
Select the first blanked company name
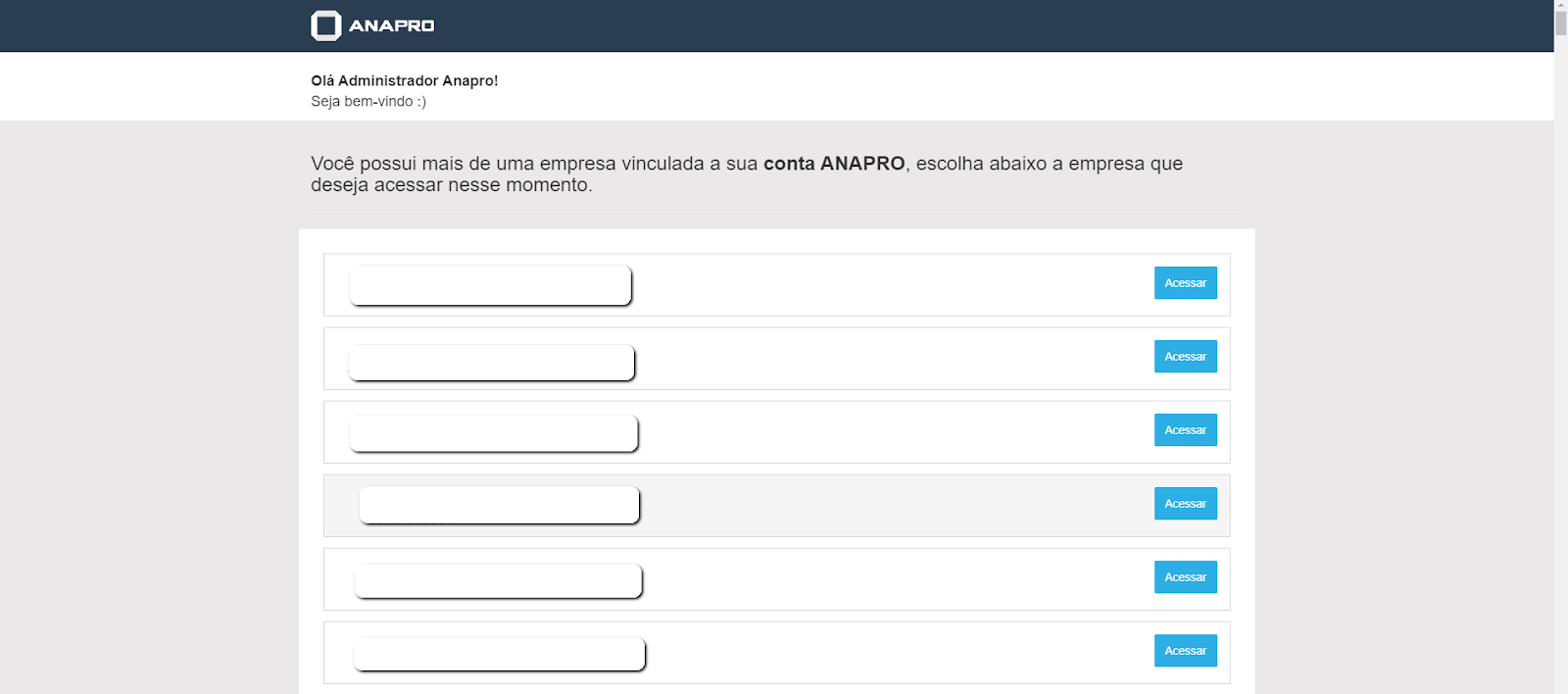point(490,285)
